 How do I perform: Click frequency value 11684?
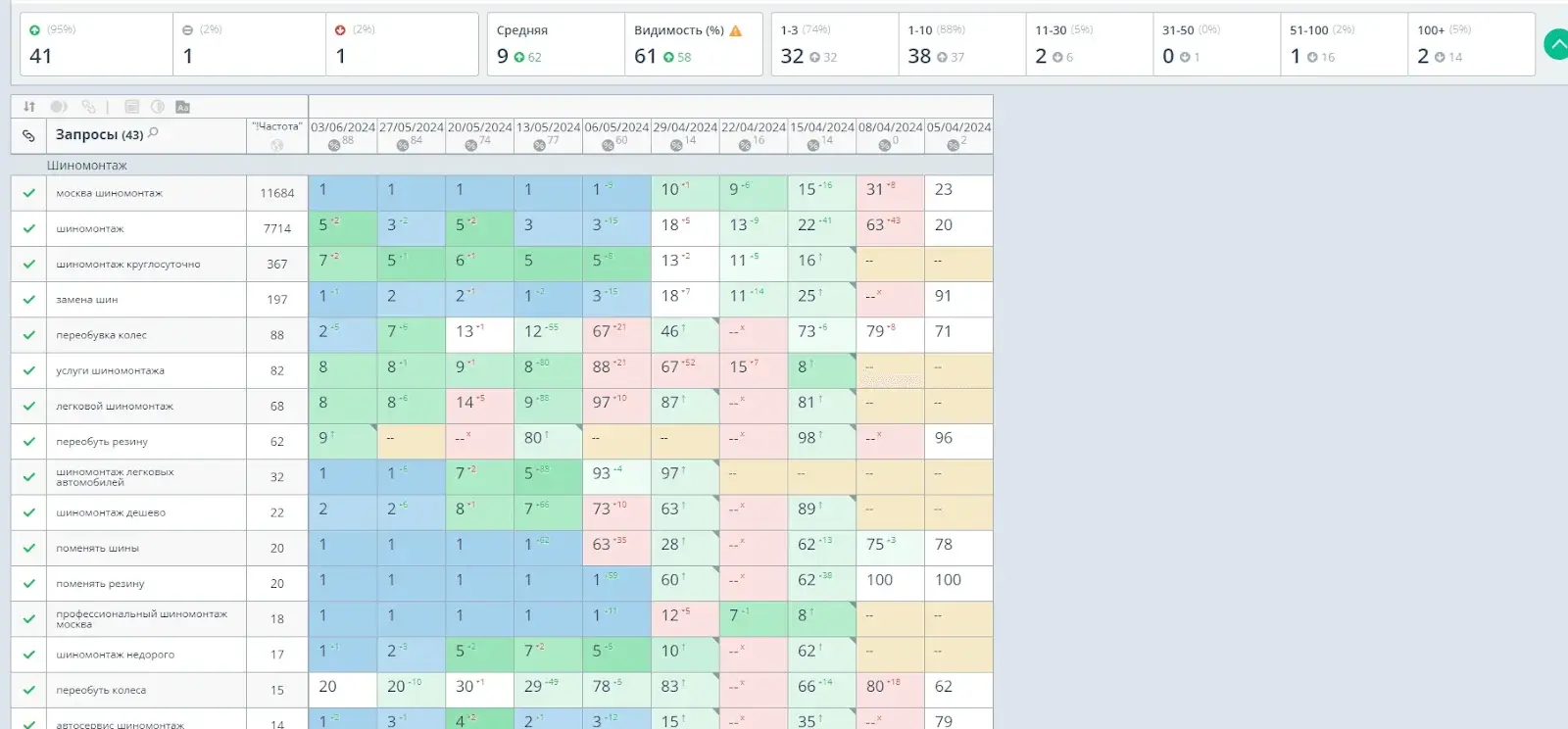coord(277,193)
